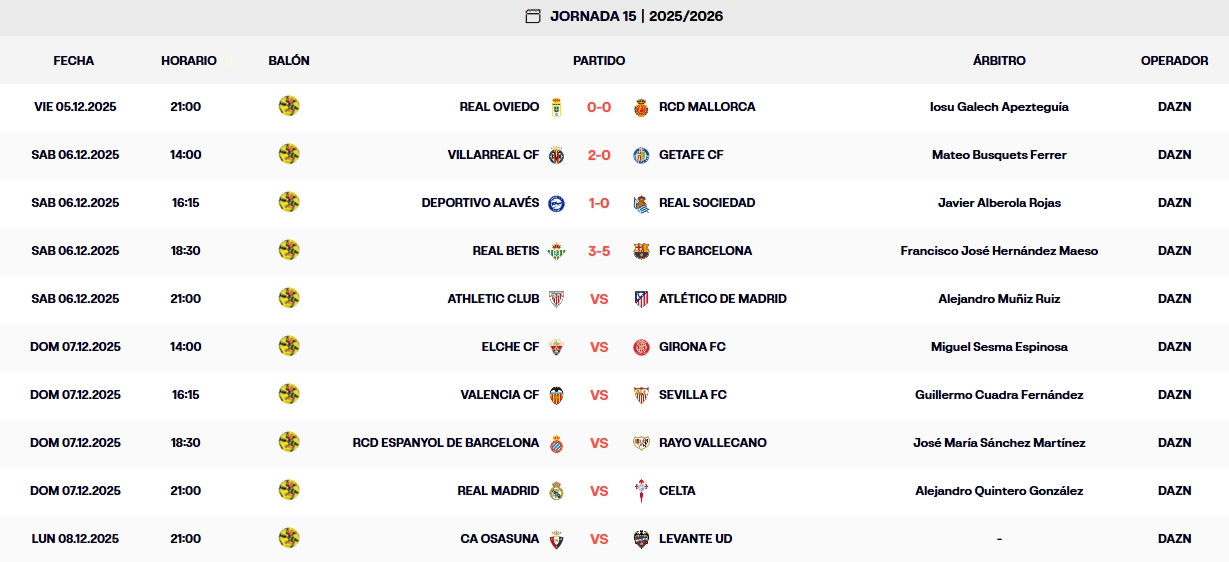Click the Levante UD club crest
The image size is (1229, 562).
point(642,539)
